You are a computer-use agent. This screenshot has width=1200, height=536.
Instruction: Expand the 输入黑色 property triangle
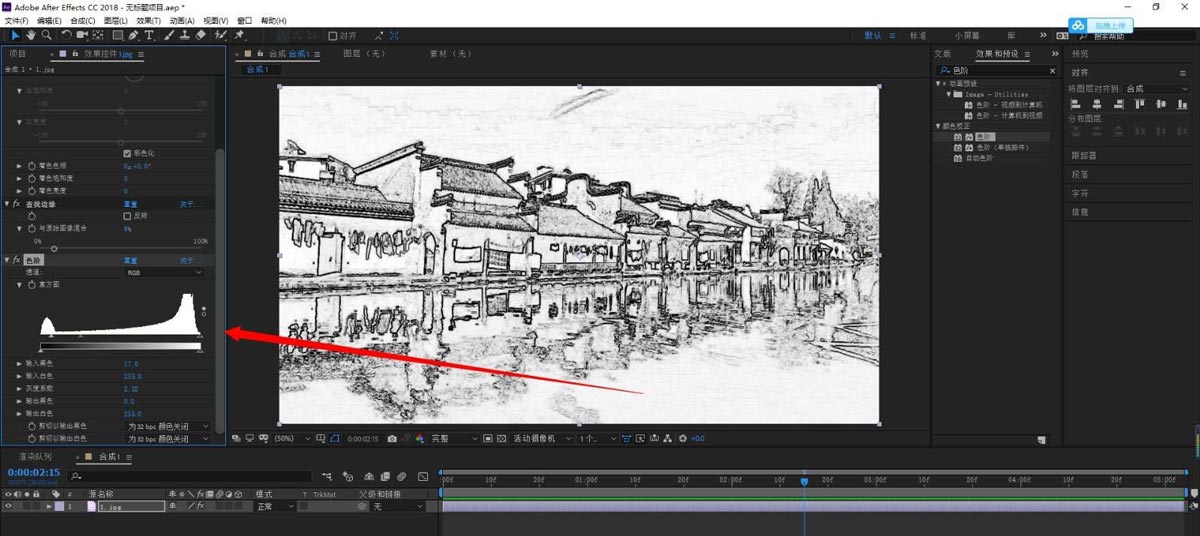point(19,364)
